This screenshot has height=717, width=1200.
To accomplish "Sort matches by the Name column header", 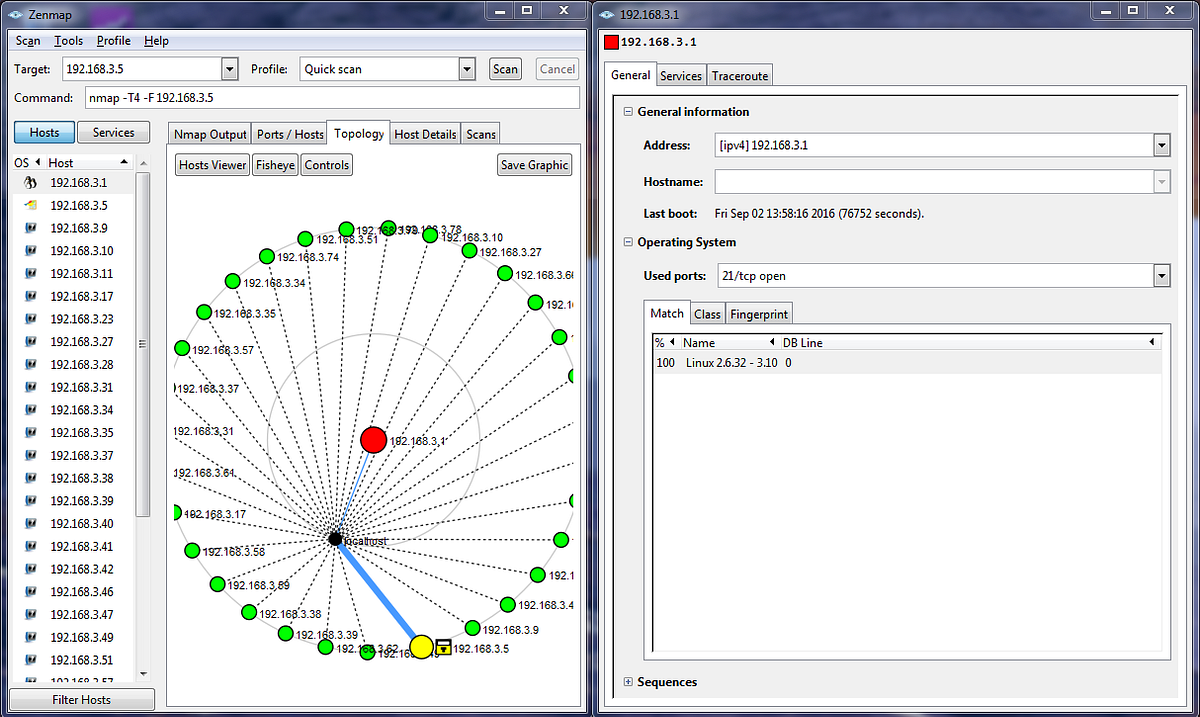I will pyautogui.click(x=730, y=343).
